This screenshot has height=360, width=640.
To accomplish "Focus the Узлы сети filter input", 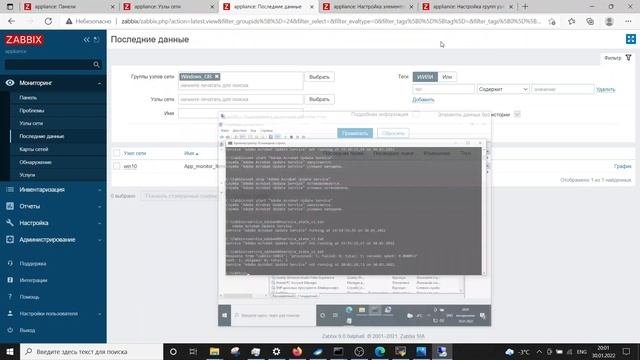I will click(241, 99).
